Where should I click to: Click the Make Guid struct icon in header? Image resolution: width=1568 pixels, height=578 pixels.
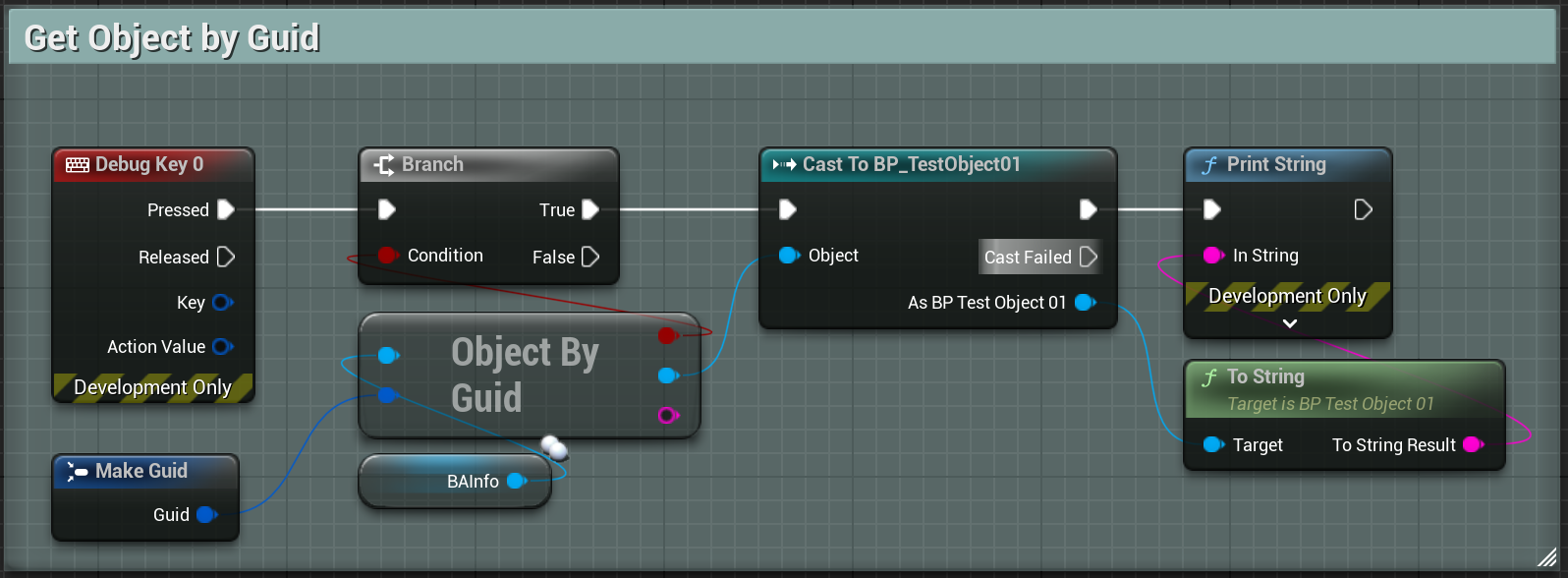point(77,472)
